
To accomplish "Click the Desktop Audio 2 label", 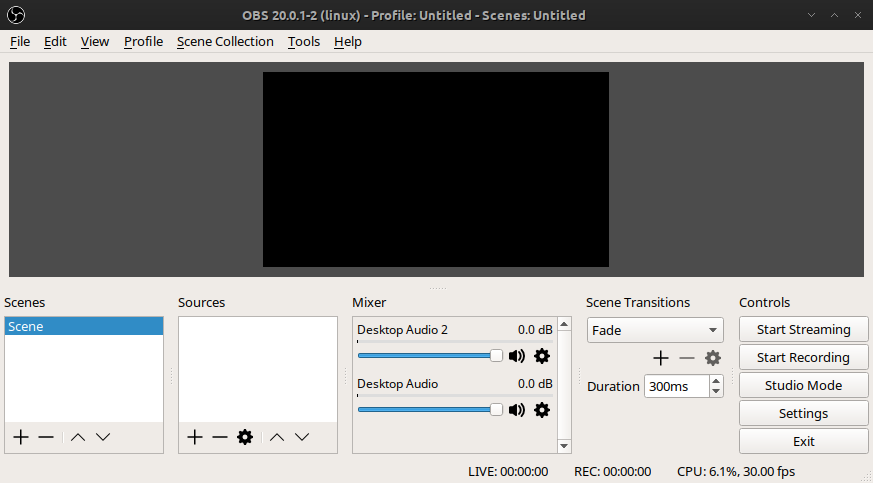I will [402, 330].
